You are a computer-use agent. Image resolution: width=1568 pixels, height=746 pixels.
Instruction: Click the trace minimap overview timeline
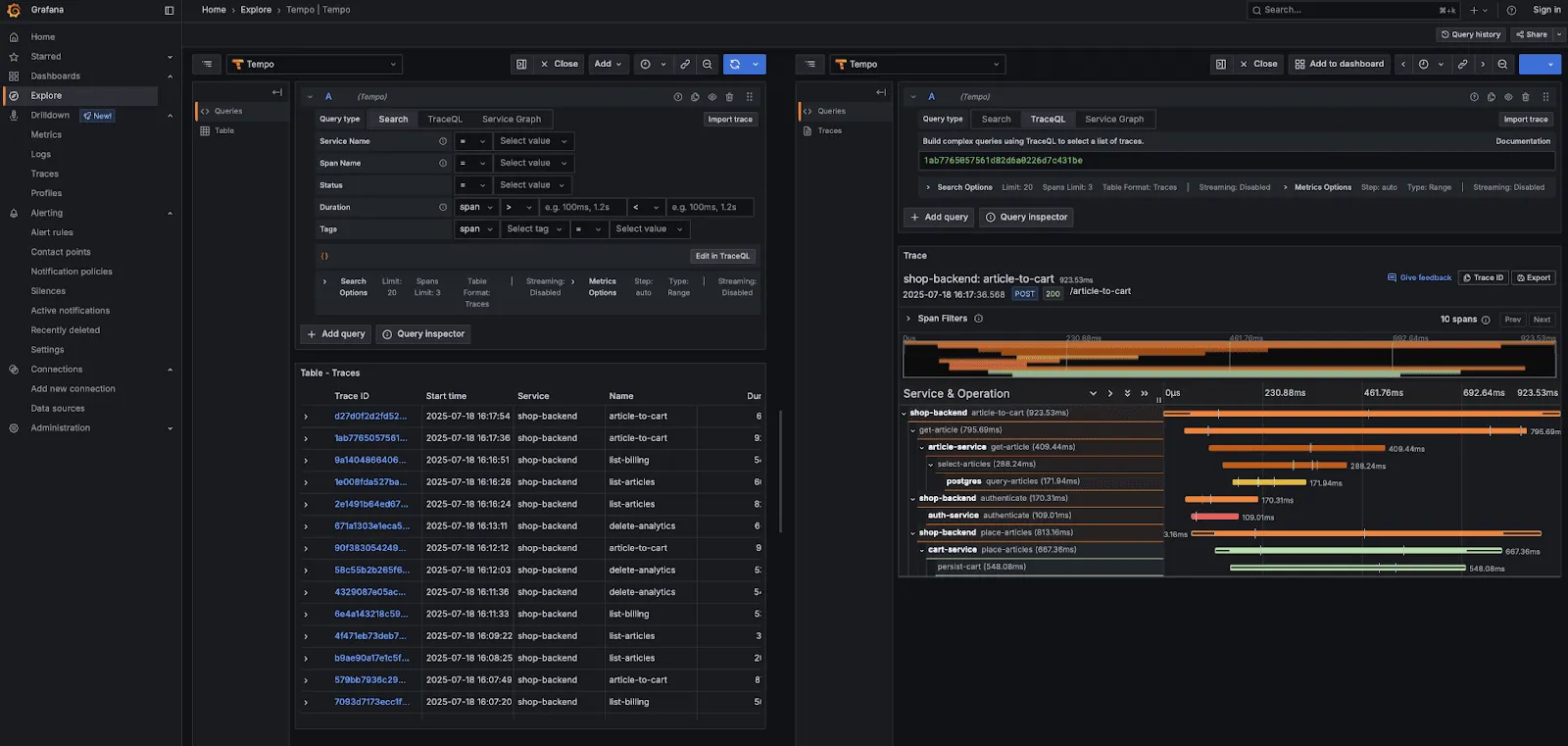tap(1229, 359)
